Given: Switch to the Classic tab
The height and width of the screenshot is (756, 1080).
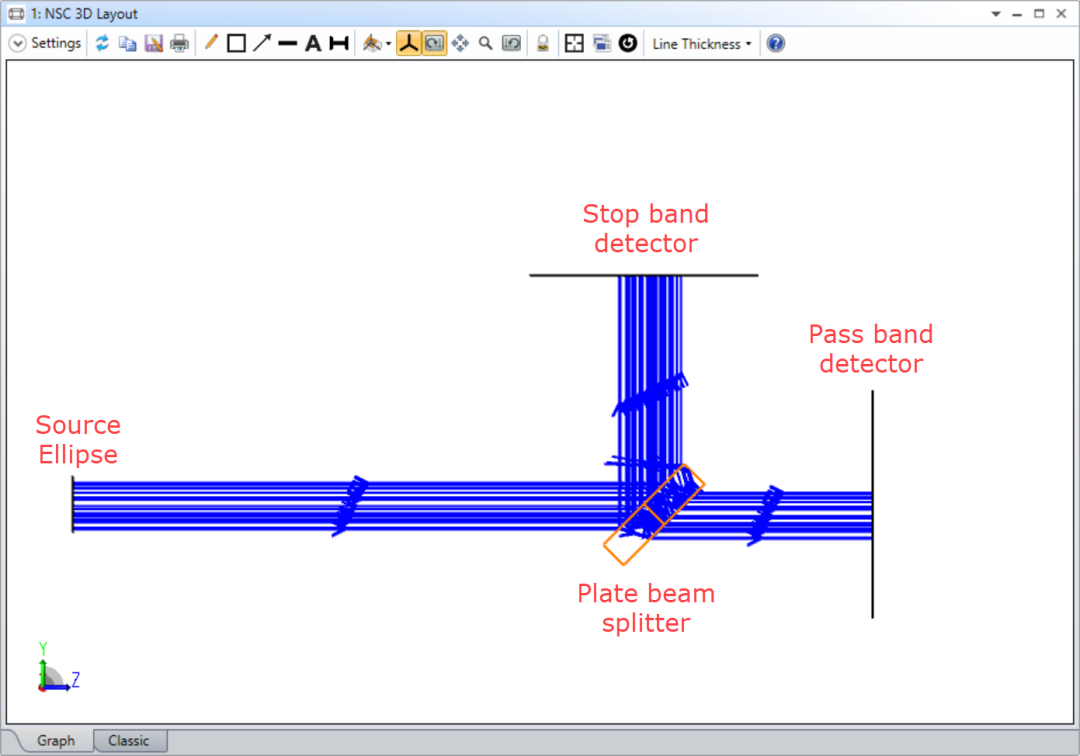Looking at the screenshot, I should click(x=130, y=740).
